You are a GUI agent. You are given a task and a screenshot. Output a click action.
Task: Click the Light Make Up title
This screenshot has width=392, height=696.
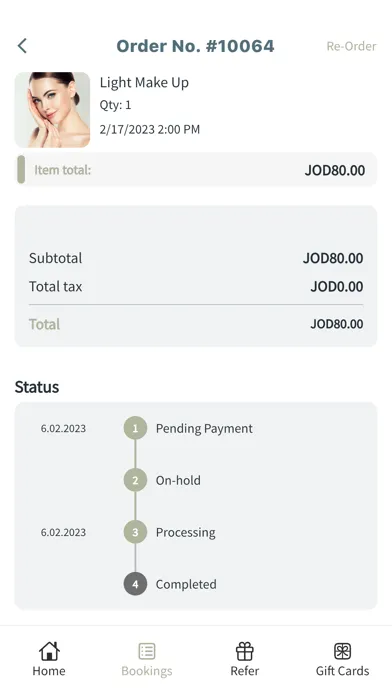click(144, 83)
